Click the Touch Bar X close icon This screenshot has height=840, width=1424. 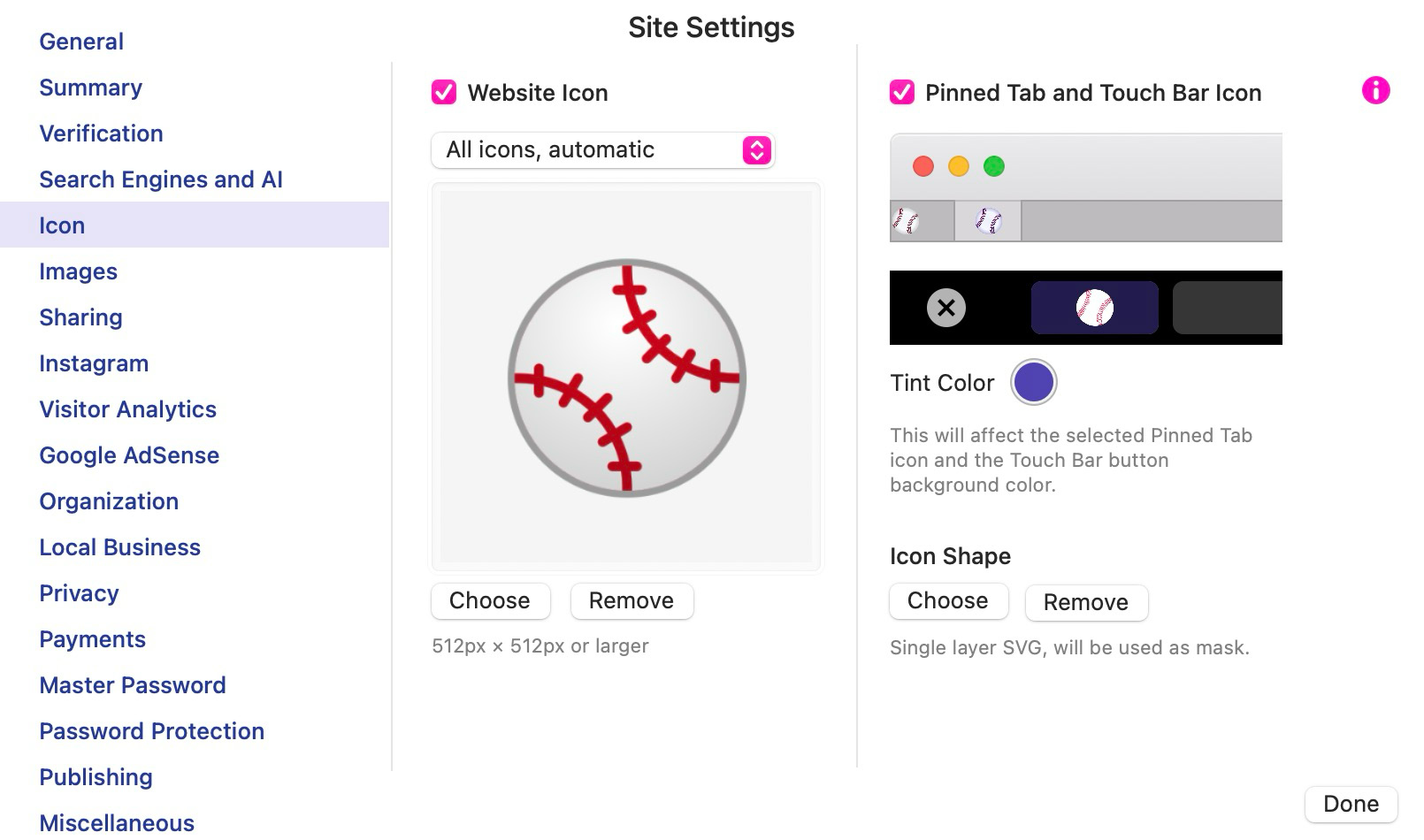pyautogui.click(x=946, y=308)
